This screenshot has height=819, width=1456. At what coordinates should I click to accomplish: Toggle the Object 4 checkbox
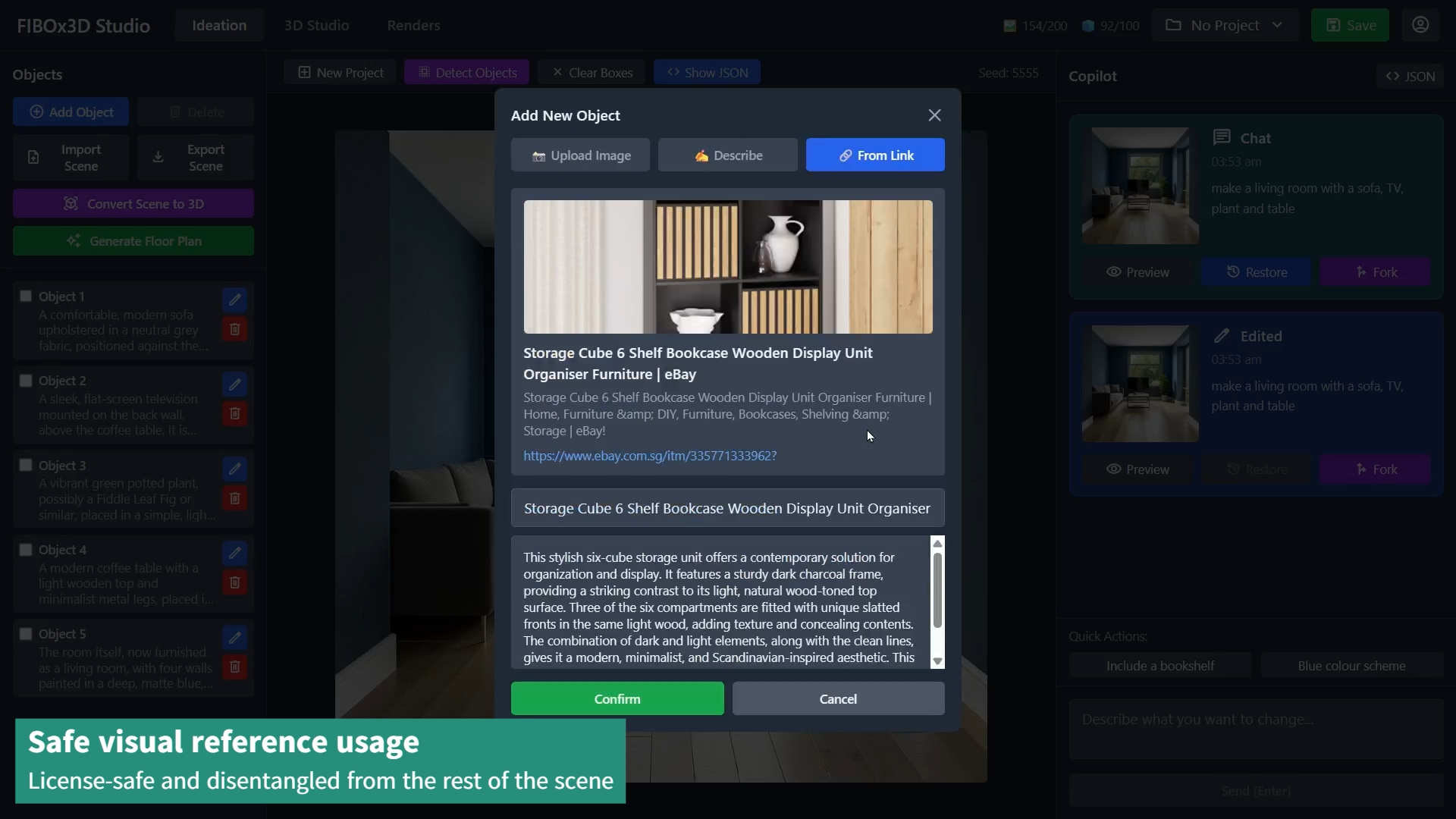tap(26, 550)
